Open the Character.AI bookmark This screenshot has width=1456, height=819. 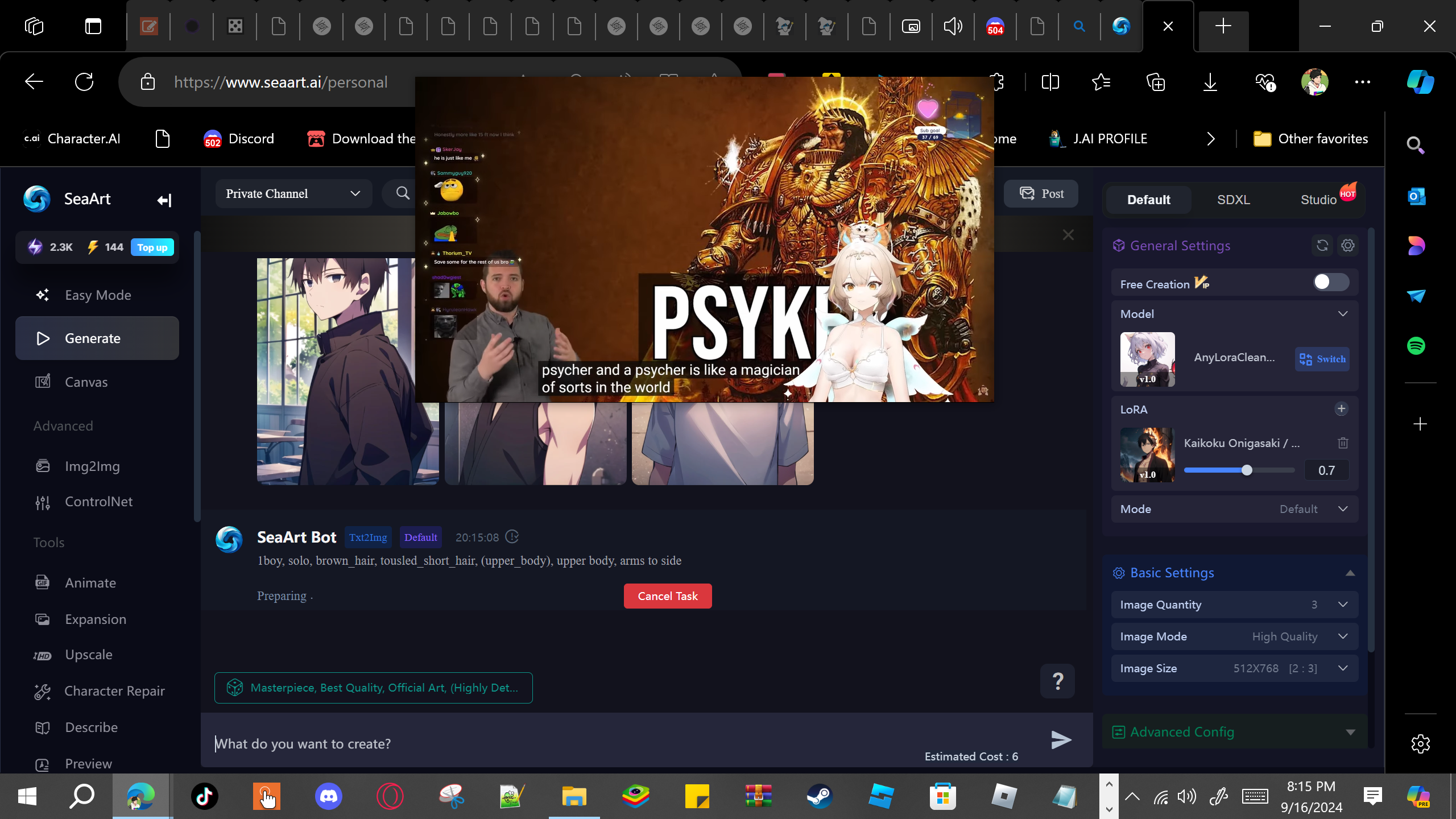point(72,139)
